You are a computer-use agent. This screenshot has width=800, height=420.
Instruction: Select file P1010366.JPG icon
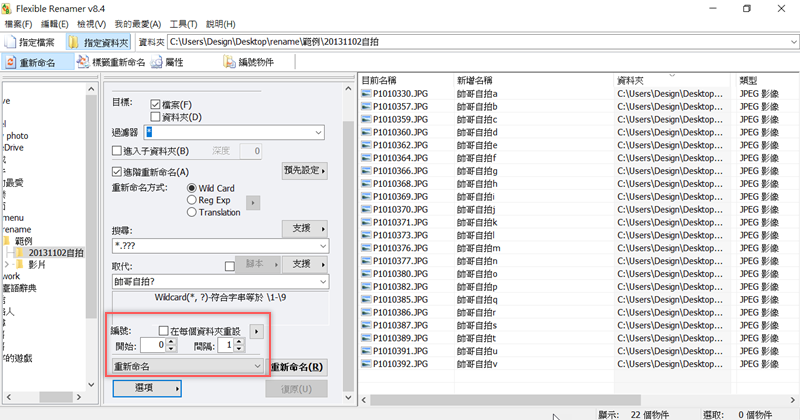(x=366, y=170)
